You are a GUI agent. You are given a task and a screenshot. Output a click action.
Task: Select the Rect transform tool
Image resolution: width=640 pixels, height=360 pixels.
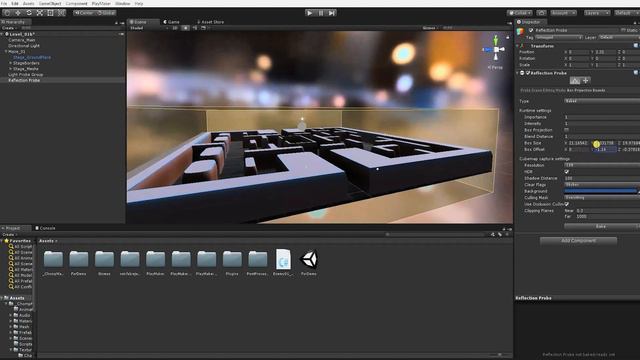tap(50, 13)
